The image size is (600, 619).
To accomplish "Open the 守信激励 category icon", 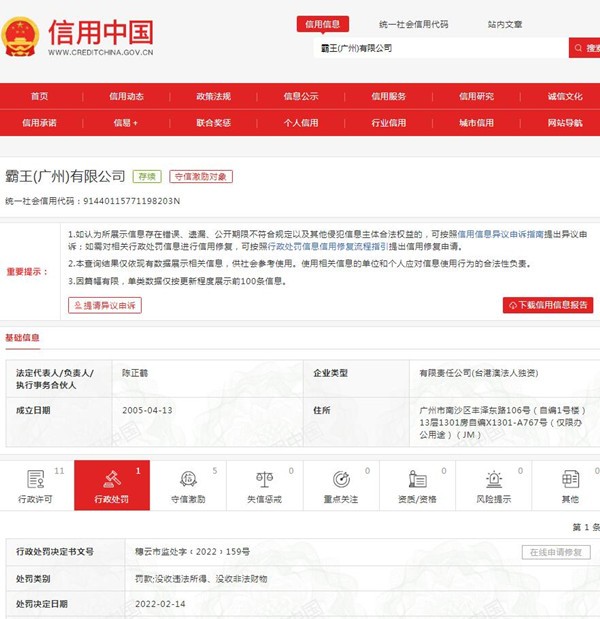I will (x=188, y=479).
